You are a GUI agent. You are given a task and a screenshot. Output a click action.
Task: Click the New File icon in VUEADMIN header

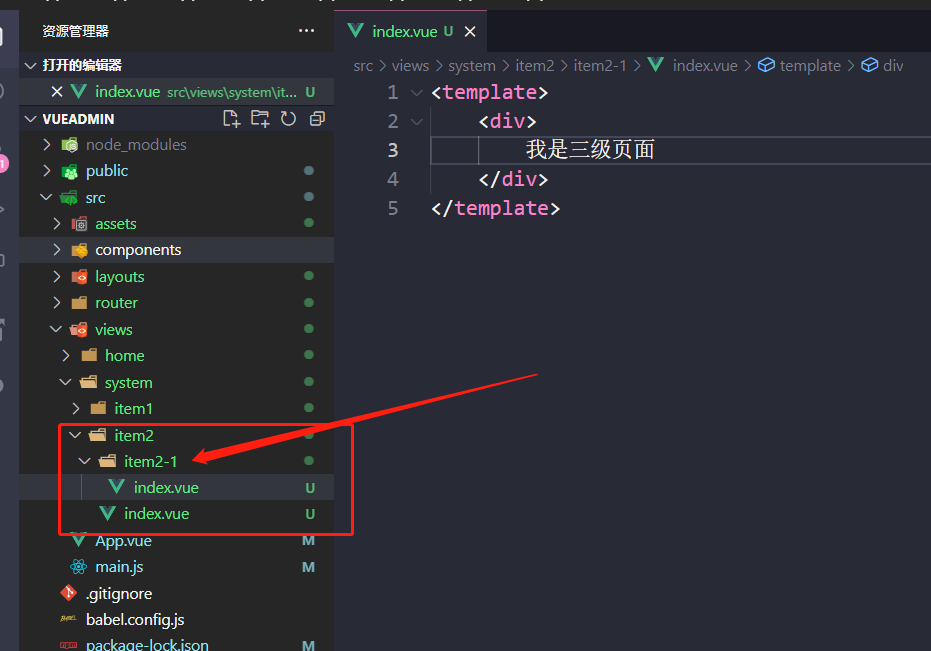point(232,119)
